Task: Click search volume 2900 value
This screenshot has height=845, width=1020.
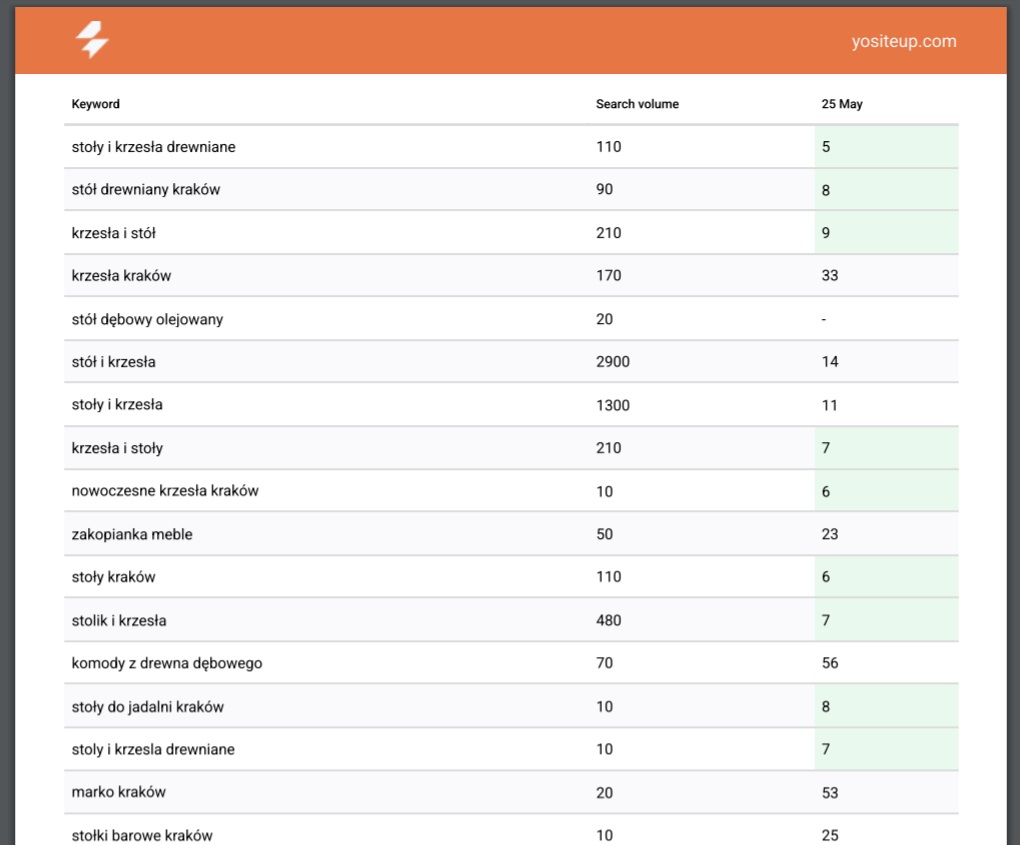Action: click(x=612, y=362)
